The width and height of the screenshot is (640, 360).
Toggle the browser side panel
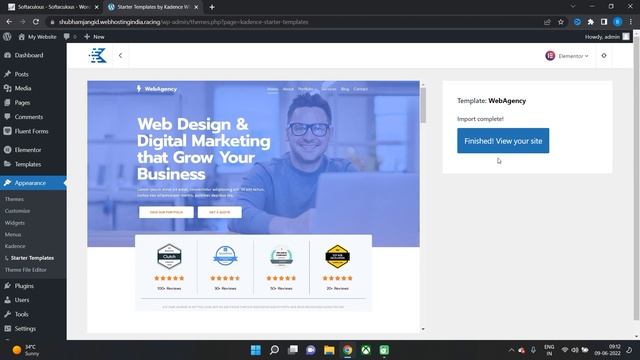pyautogui.click(x=604, y=22)
